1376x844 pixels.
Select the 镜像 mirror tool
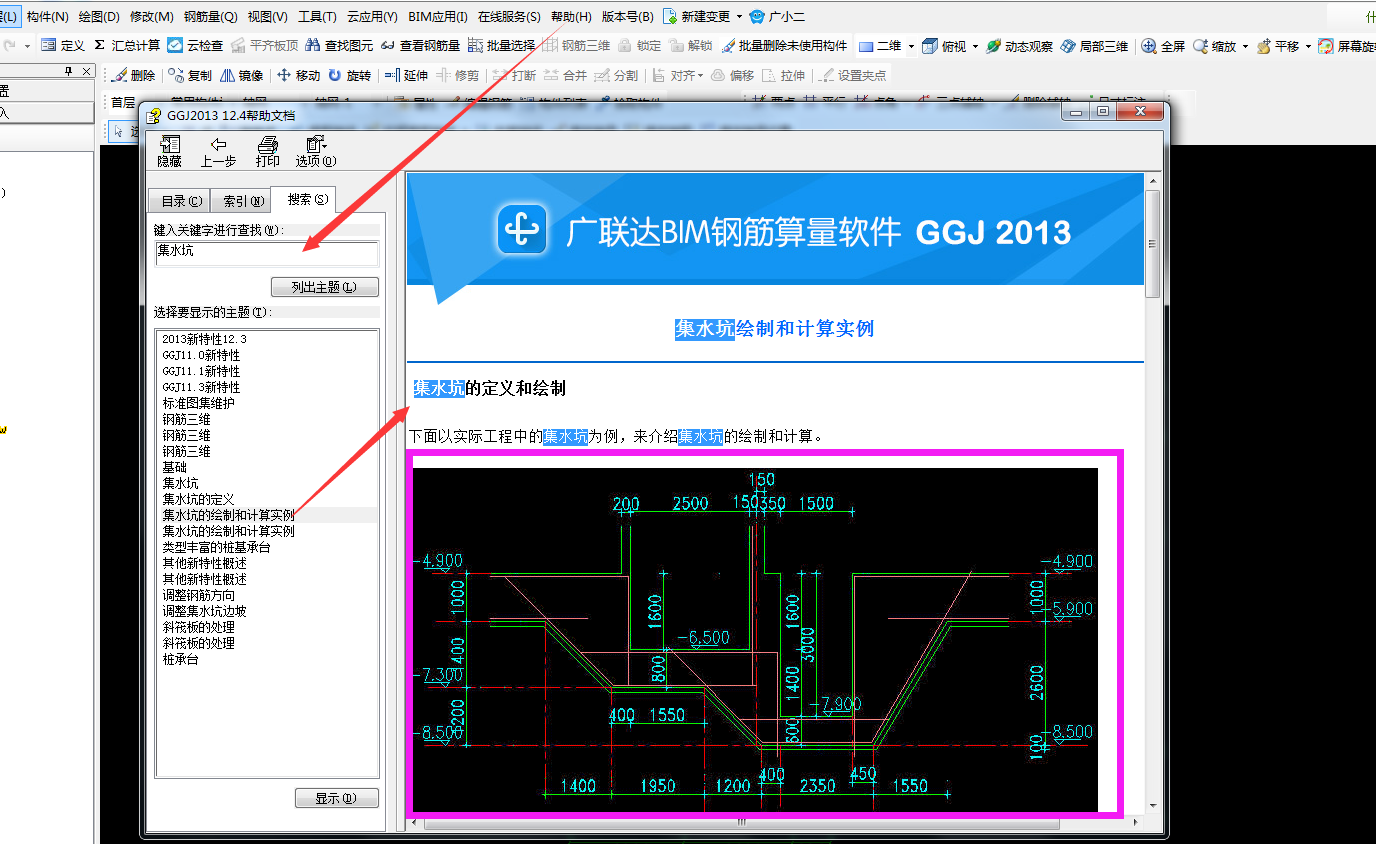click(x=241, y=75)
